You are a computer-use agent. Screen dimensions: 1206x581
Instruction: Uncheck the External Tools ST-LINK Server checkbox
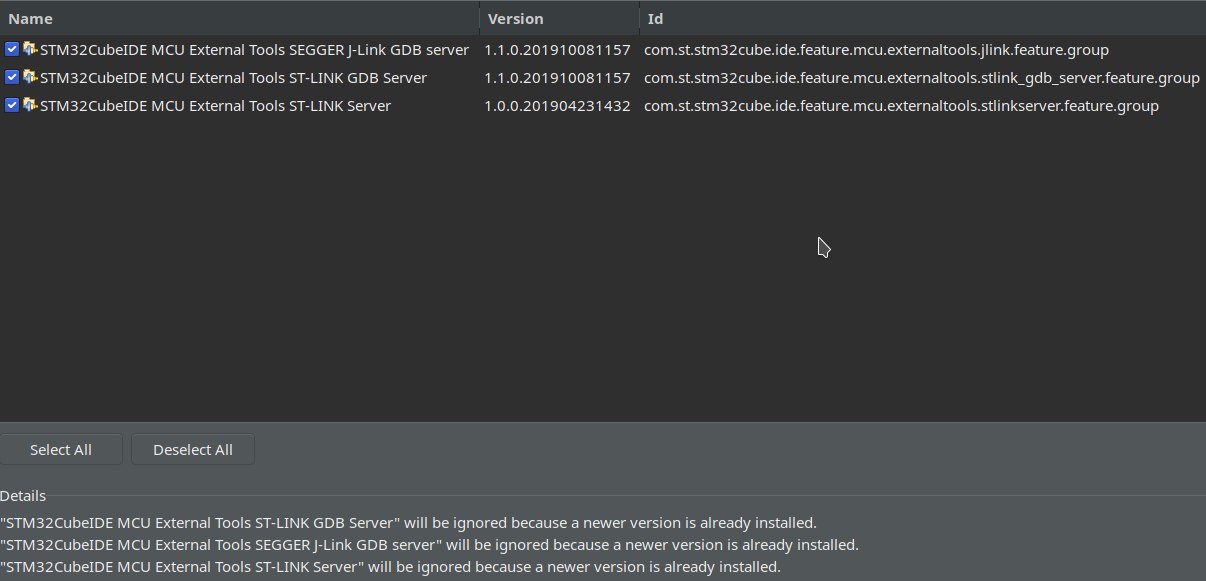[x=12, y=105]
